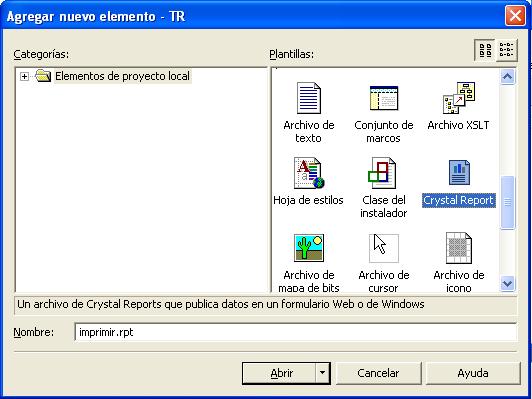Viewport: 532px width, 399px height.
Task: Switch to large icons view
Action: point(485,50)
